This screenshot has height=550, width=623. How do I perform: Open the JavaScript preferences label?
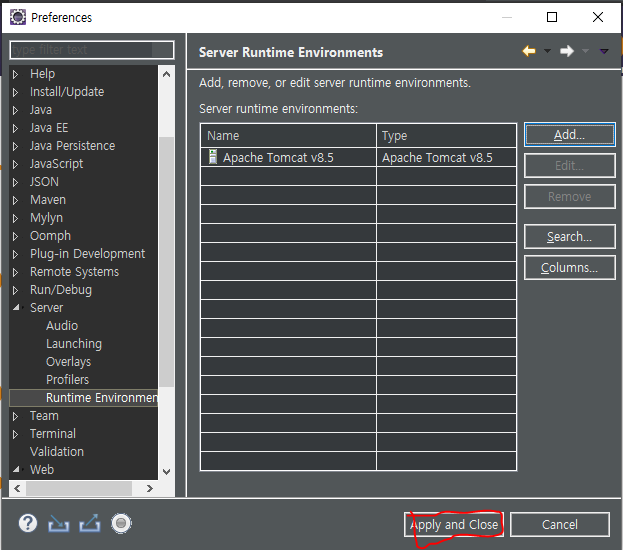[56, 164]
